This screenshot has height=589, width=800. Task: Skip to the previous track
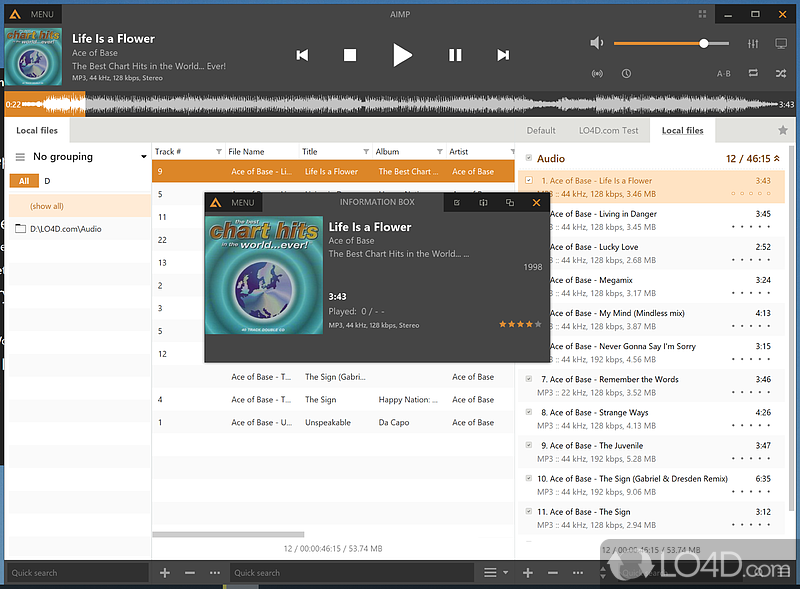(302, 55)
